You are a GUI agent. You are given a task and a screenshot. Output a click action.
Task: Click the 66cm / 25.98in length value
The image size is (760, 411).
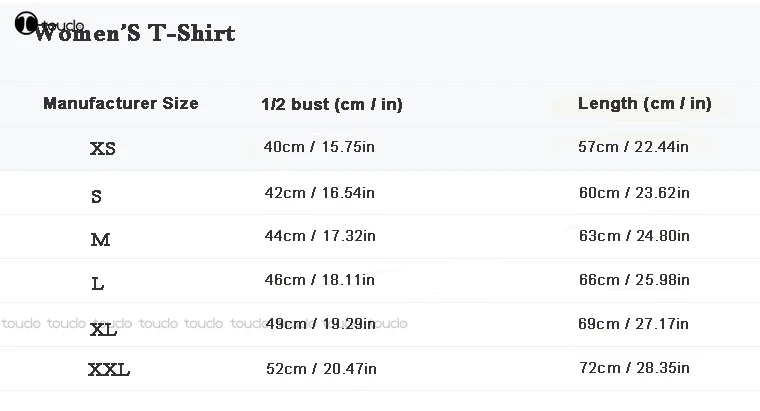(634, 280)
